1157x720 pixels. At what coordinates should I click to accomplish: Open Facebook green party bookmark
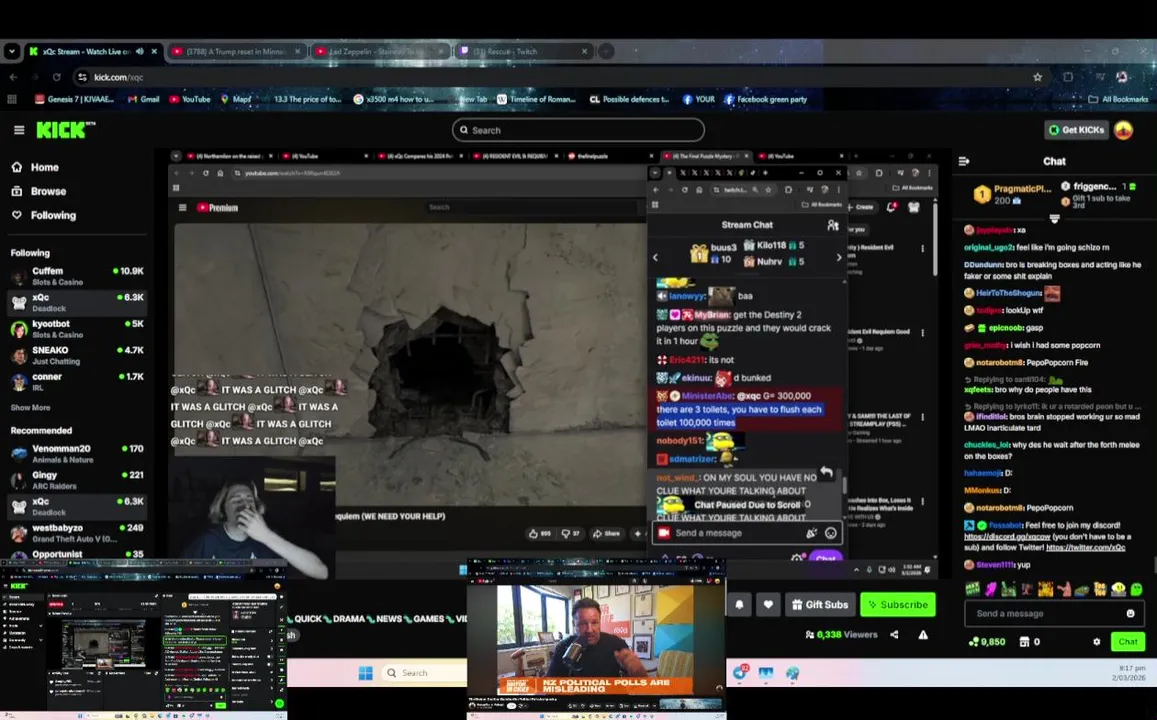[765, 99]
